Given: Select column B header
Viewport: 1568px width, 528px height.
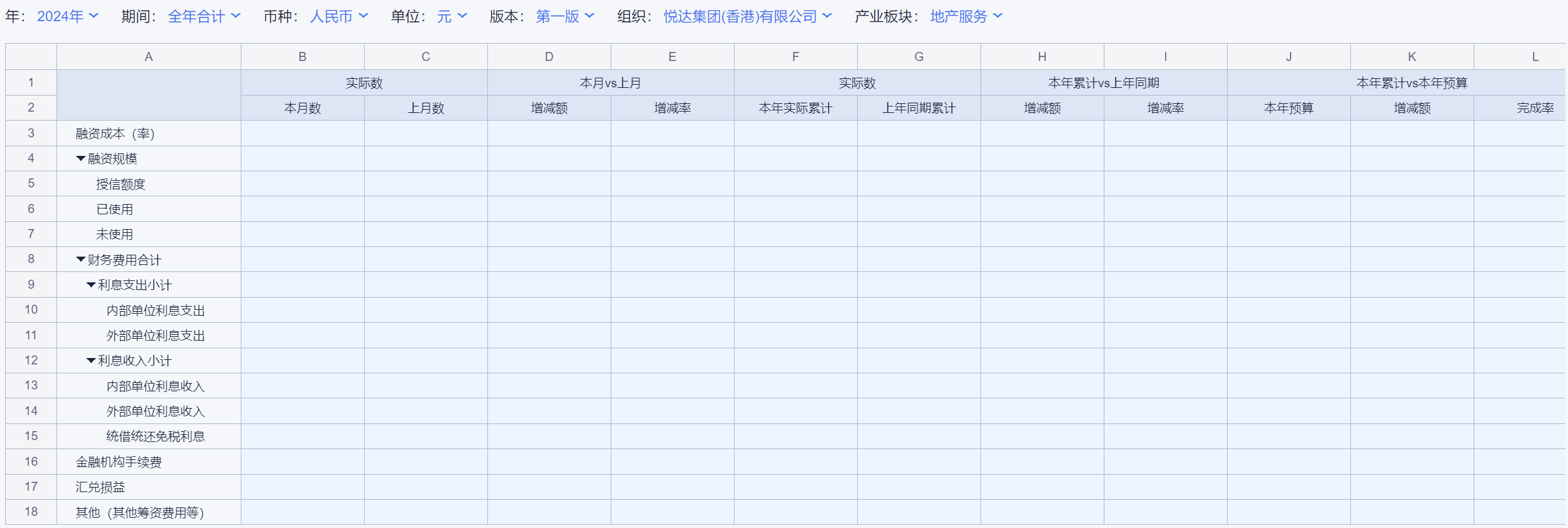Looking at the screenshot, I should [x=302, y=56].
